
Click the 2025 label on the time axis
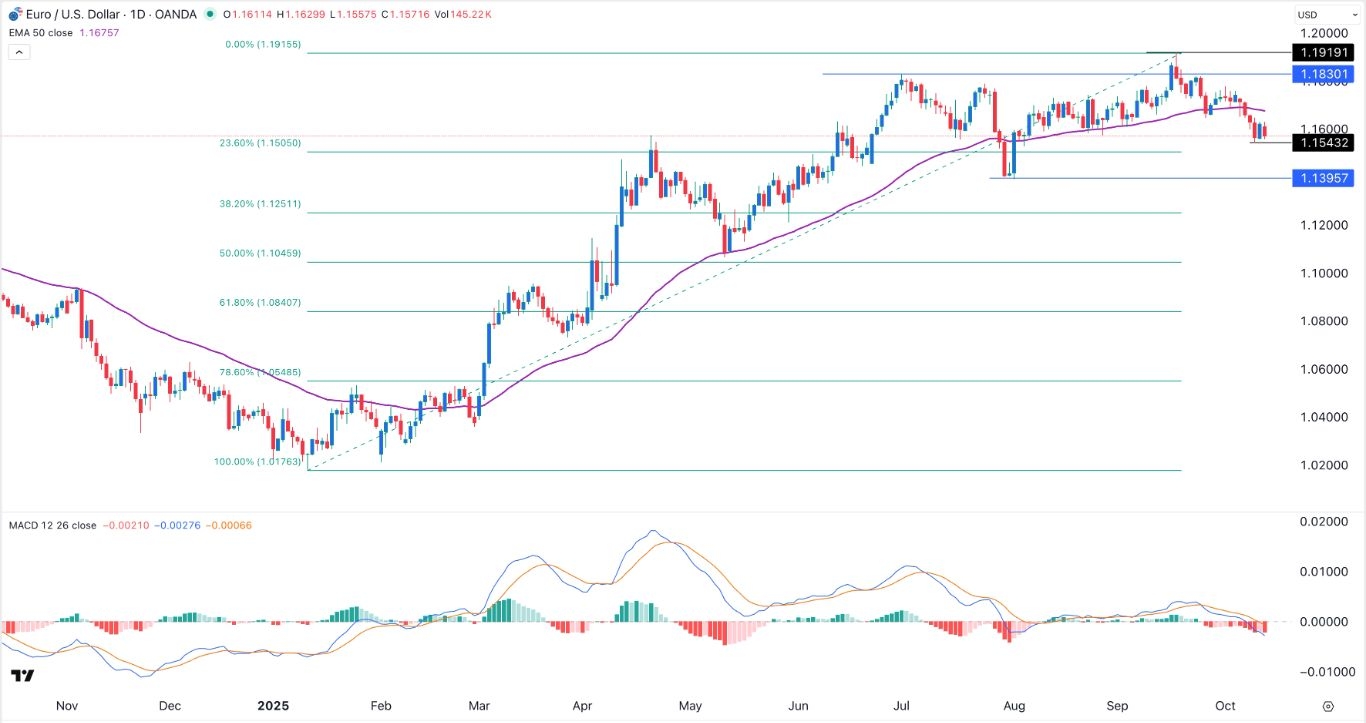(x=274, y=705)
